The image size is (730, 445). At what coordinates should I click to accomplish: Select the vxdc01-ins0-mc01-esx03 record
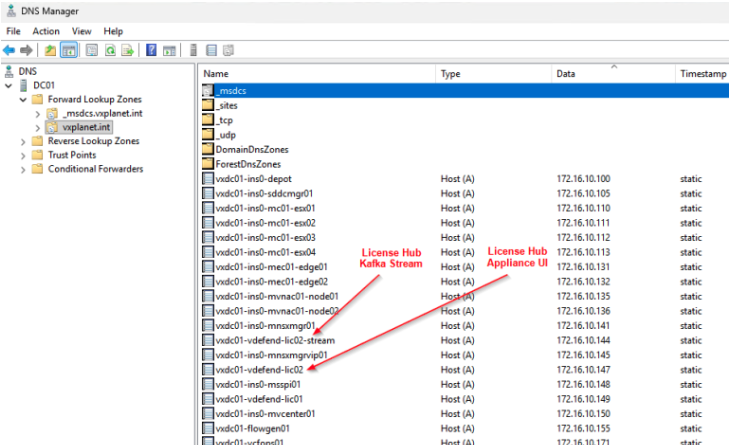(265, 237)
